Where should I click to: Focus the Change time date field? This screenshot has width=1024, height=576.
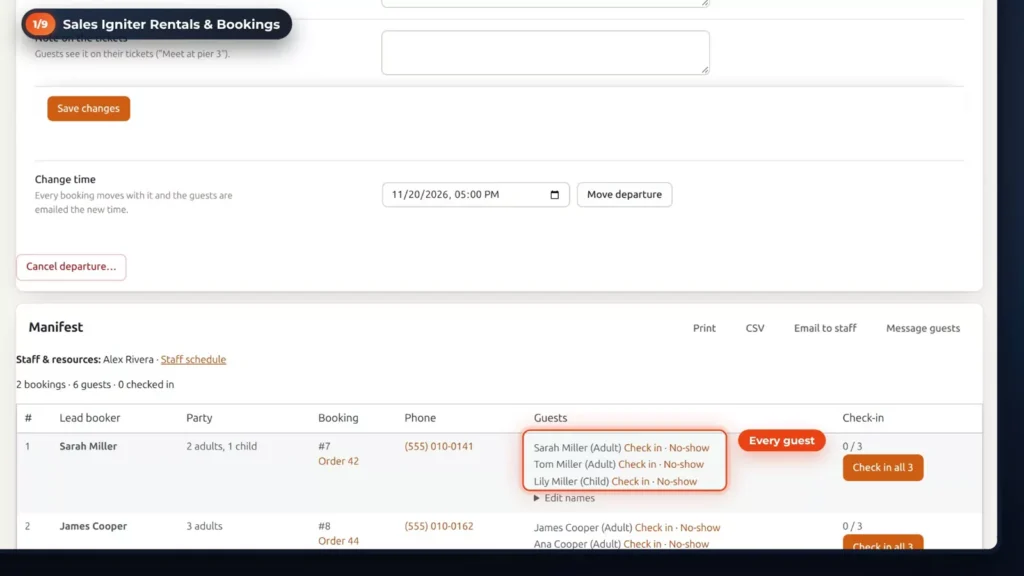[475, 195]
